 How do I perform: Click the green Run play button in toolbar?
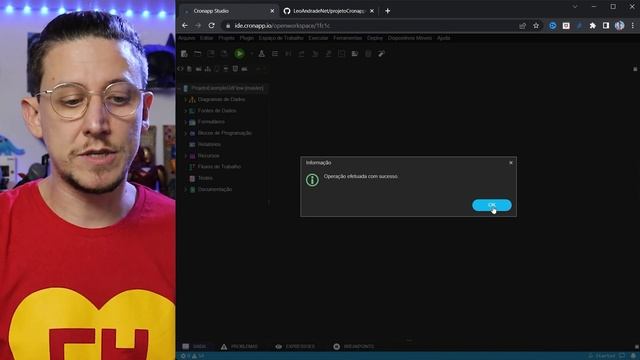coord(240,53)
